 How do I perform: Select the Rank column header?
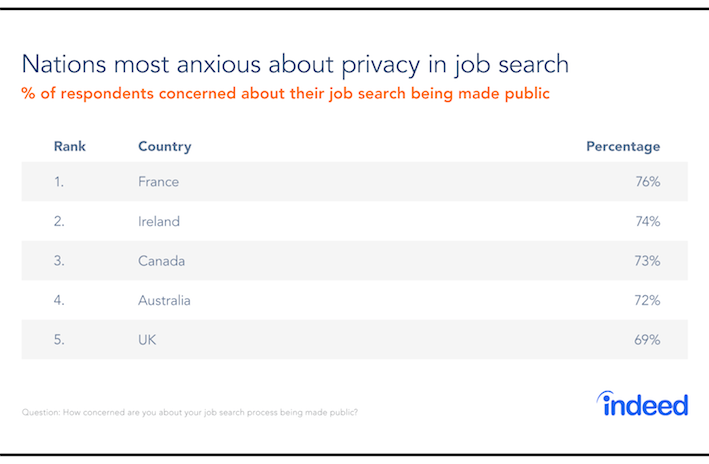(70, 147)
